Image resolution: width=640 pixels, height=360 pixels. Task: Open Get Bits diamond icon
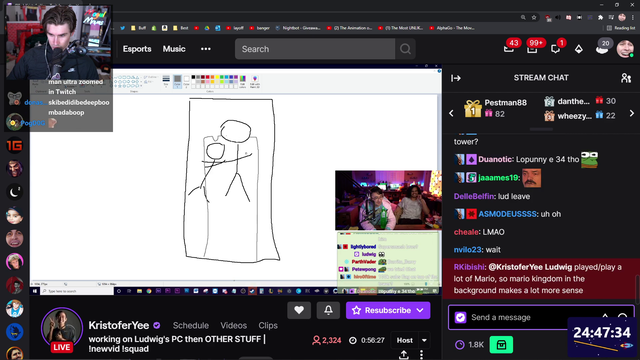579,49
